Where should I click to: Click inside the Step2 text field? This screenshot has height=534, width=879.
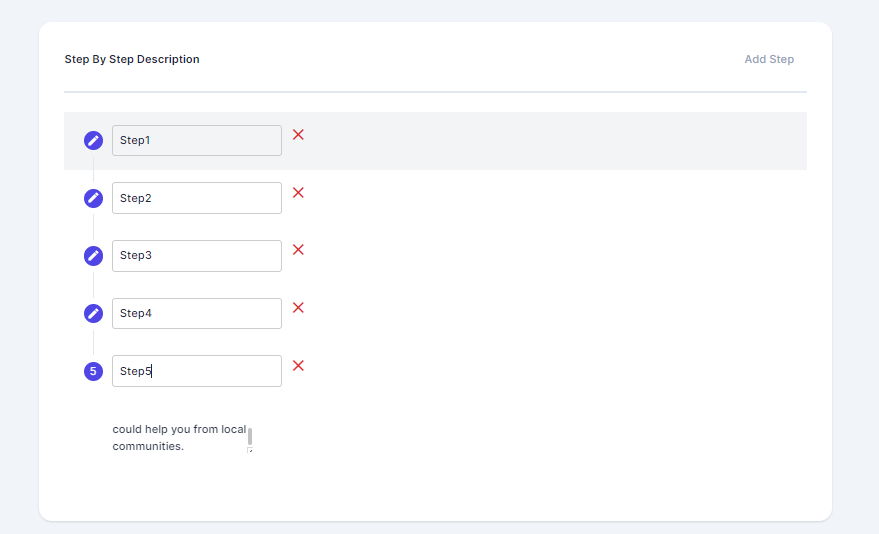tap(197, 198)
